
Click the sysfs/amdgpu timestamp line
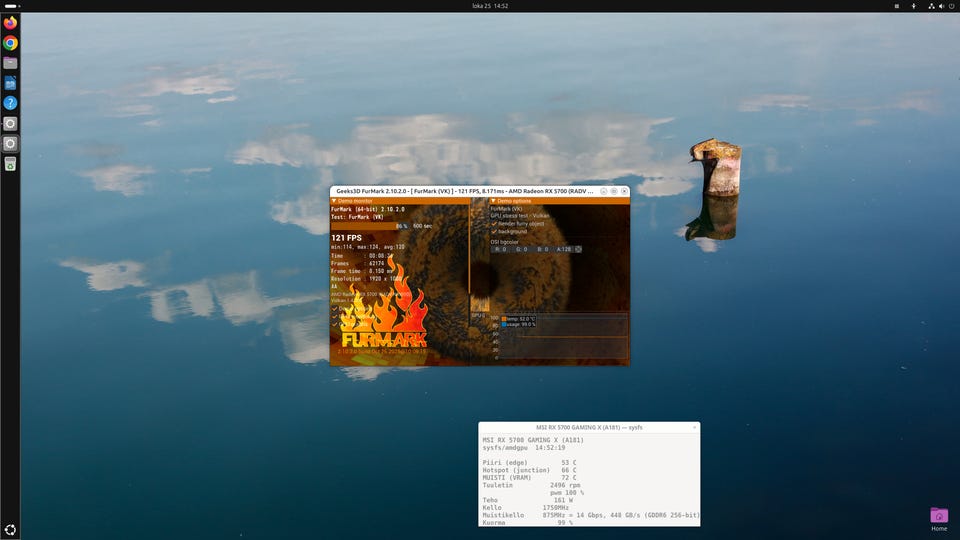(523, 448)
